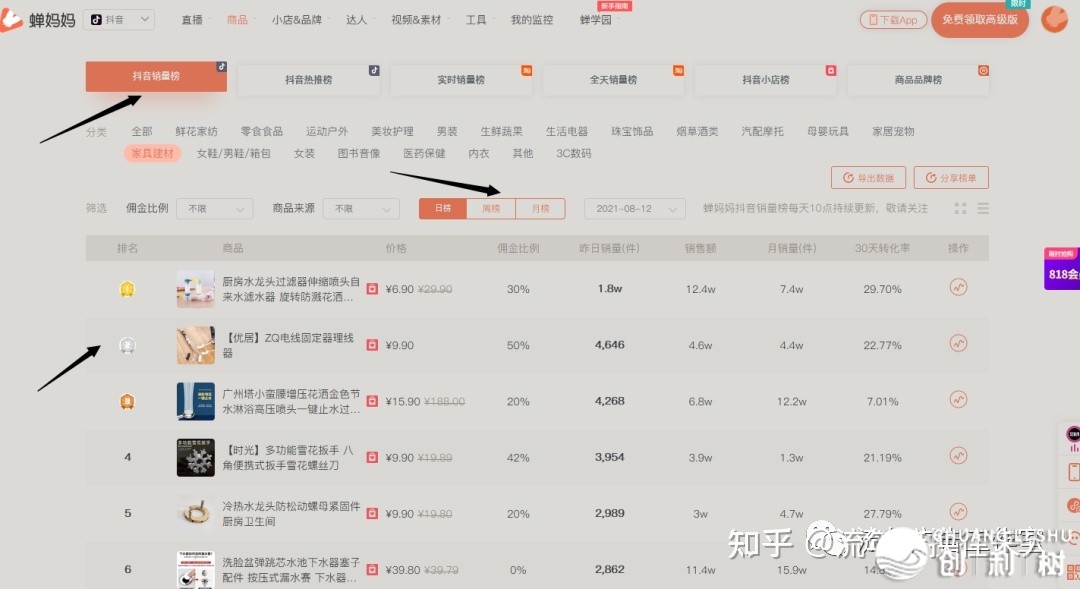Select the 家具建材 category filter
The width and height of the screenshot is (1080, 589).
152,153
